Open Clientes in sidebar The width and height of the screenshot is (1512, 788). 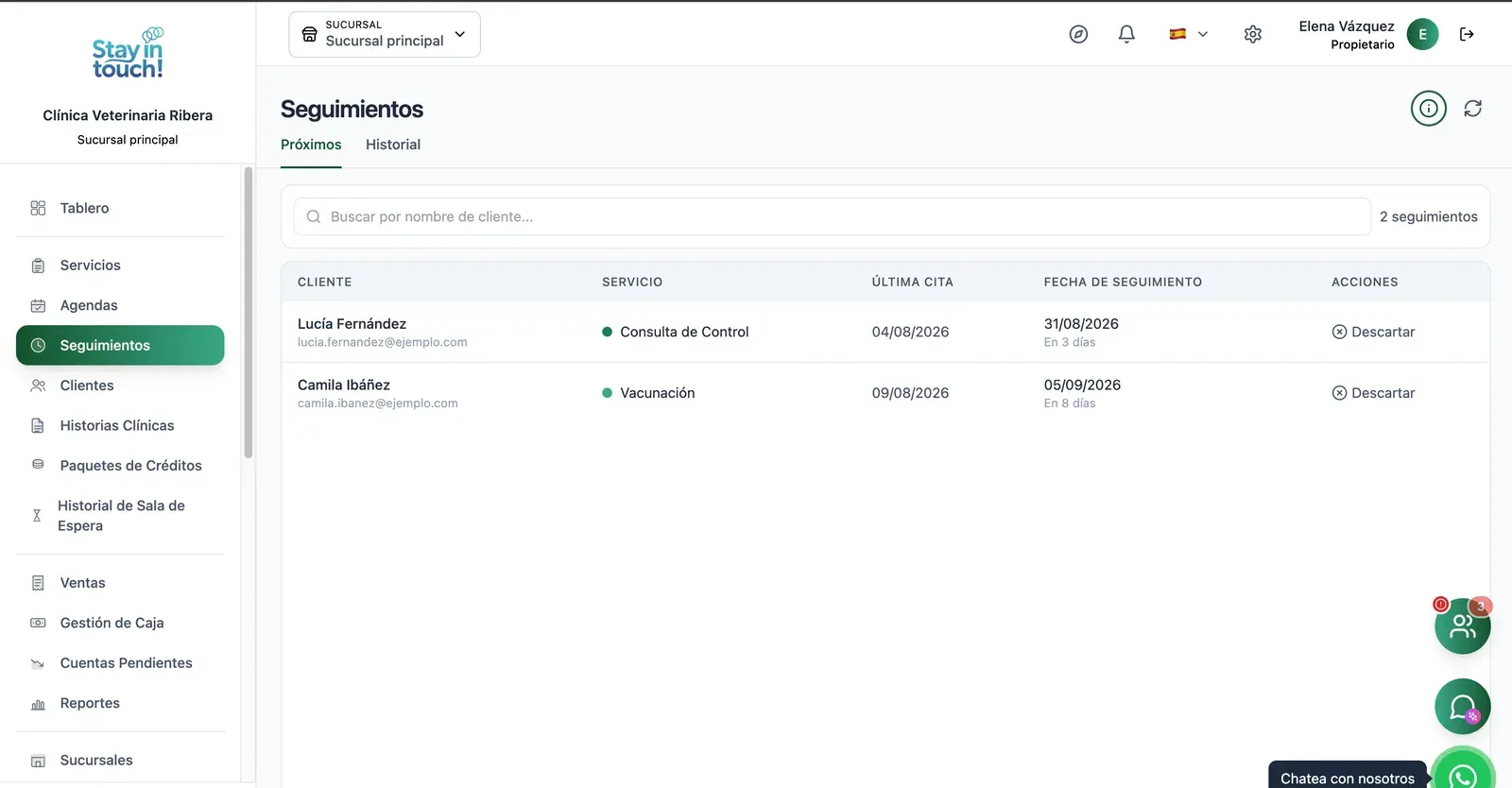(x=120, y=385)
